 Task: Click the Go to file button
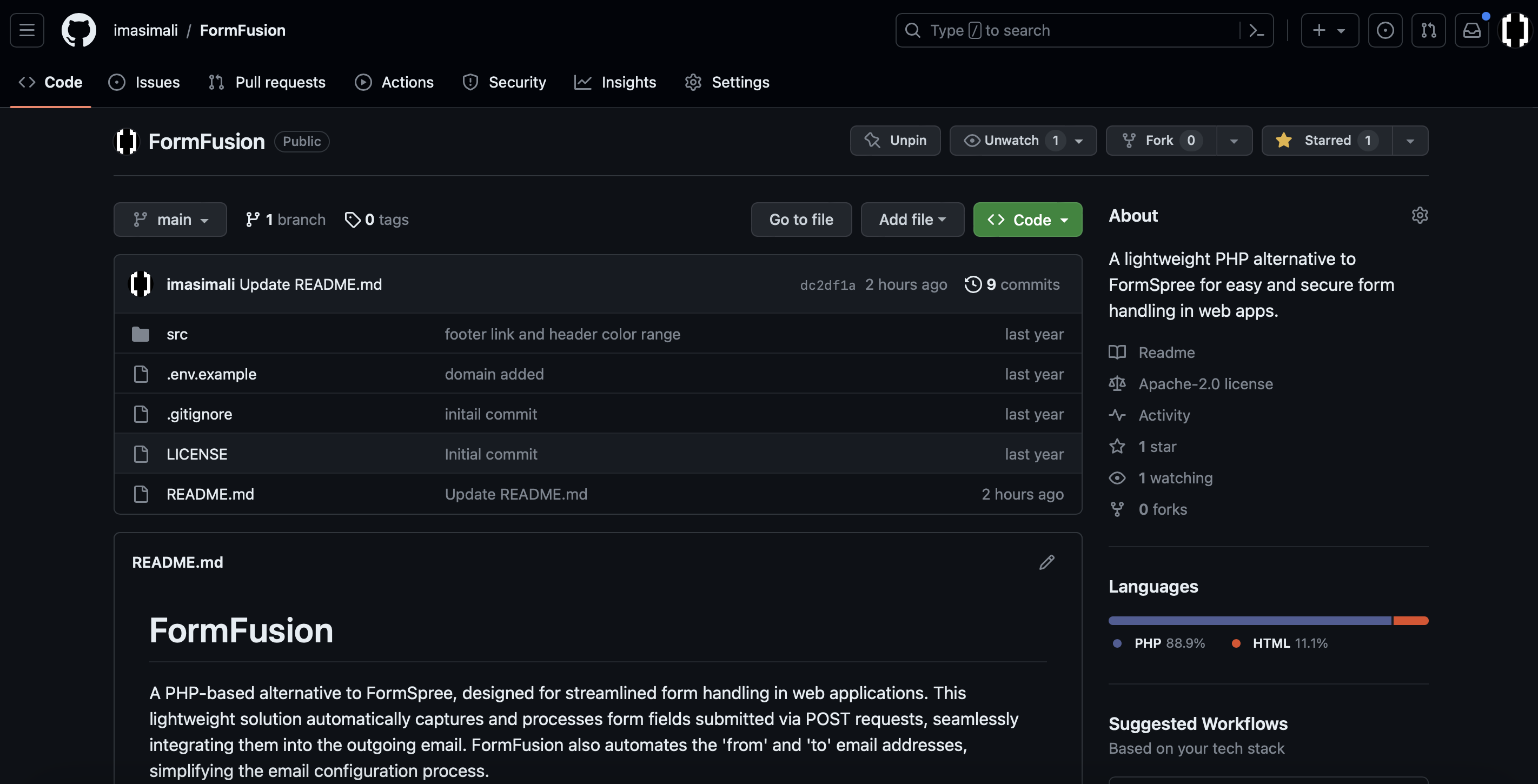click(x=801, y=219)
